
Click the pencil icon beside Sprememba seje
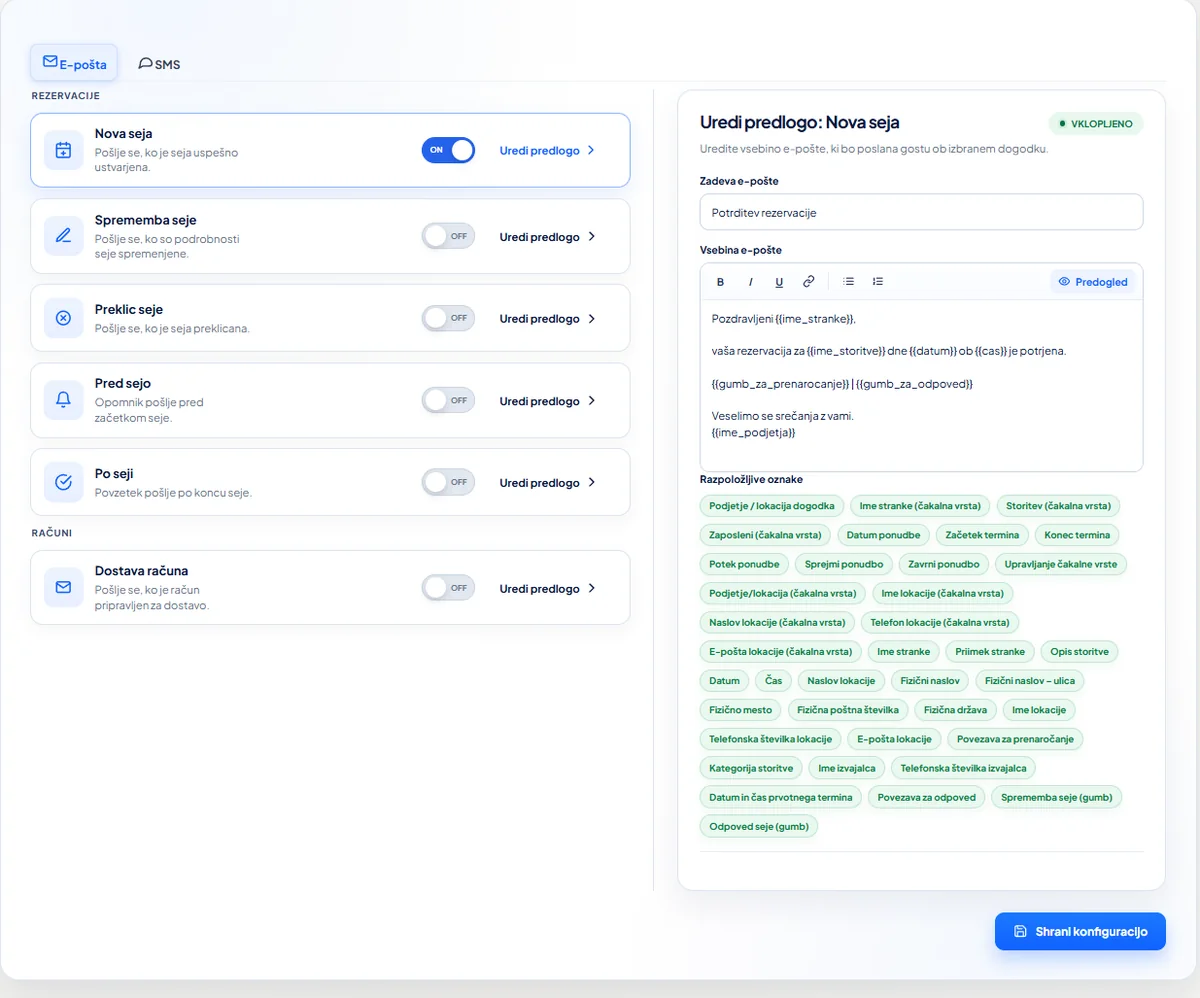[x=63, y=236]
